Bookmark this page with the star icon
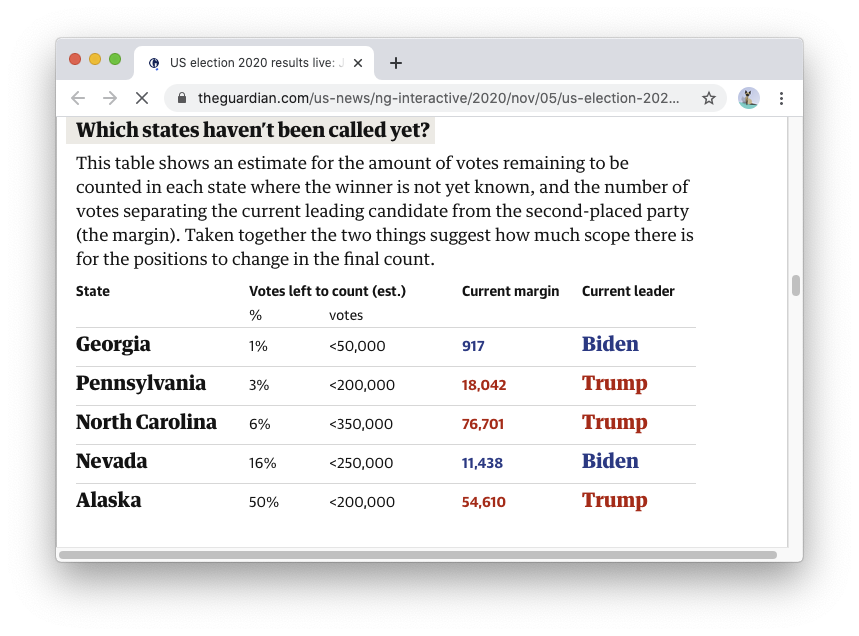Viewport: 859px width, 636px height. coord(709,98)
